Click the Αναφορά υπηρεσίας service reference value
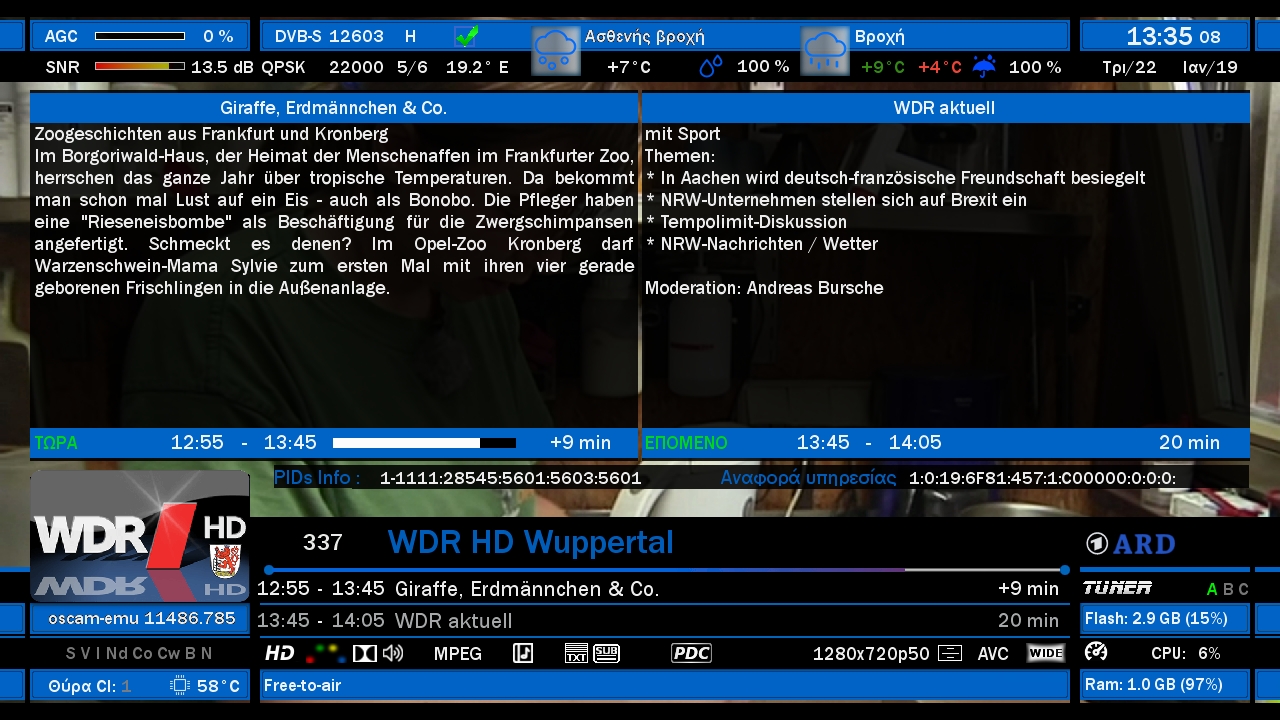The width and height of the screenshot is (1280, 720). 1042,478
